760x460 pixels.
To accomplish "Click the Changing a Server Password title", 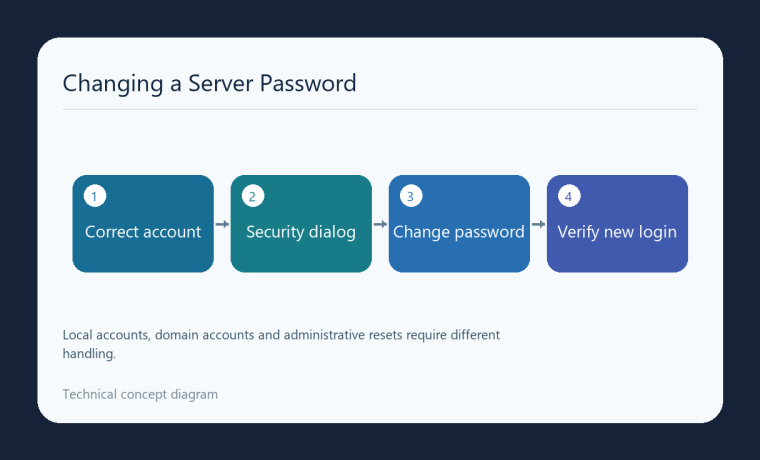I will pyautogui.click(x=209, y=83).
